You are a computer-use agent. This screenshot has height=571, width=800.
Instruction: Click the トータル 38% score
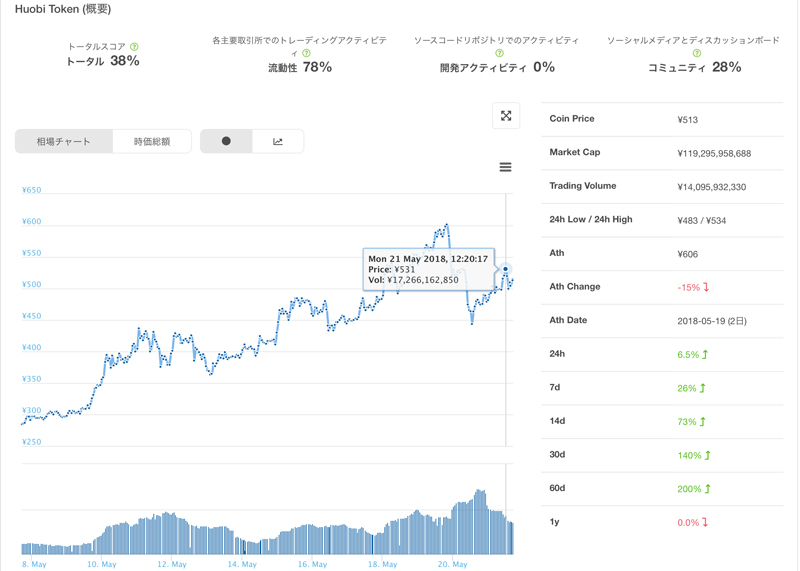103,61
